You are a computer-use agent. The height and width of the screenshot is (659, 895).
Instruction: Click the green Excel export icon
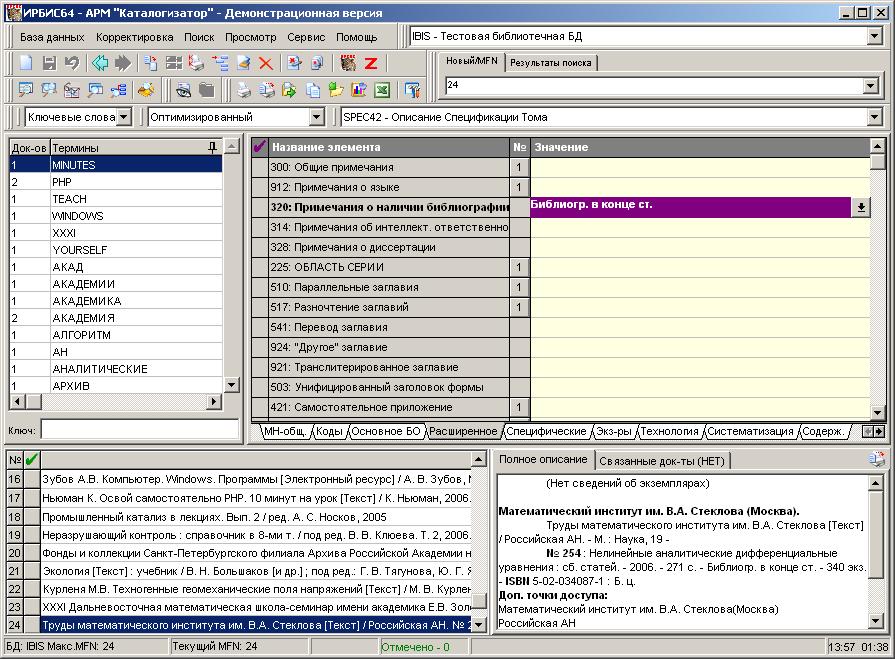coord(382,90)
